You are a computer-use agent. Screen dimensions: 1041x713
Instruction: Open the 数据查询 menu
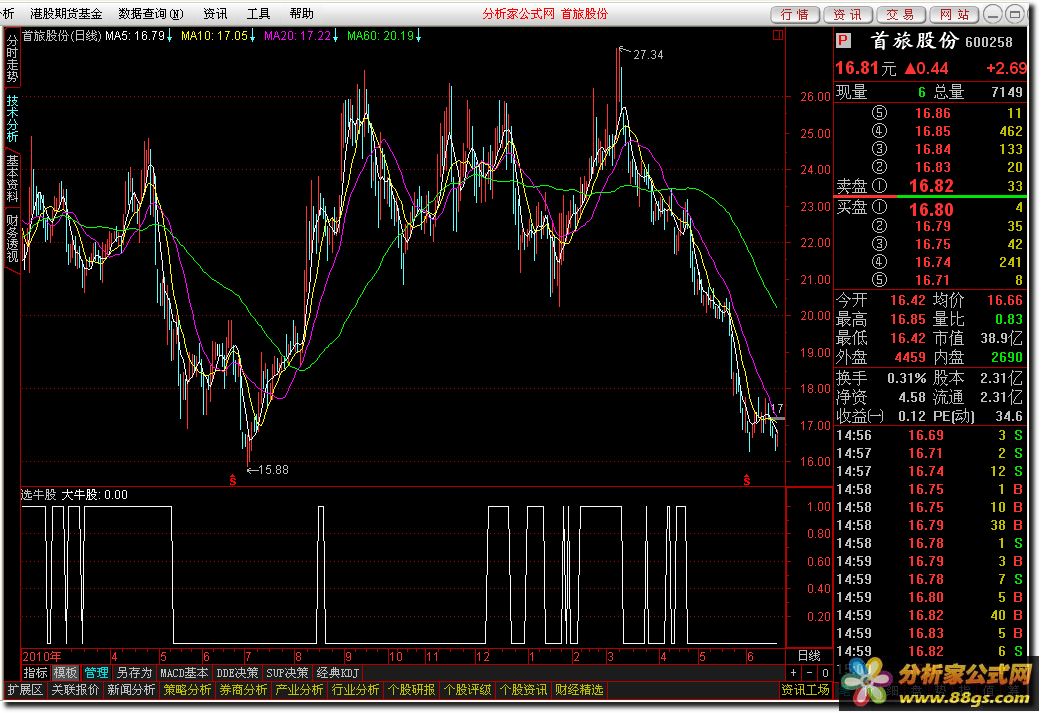[x=150, y=14]
